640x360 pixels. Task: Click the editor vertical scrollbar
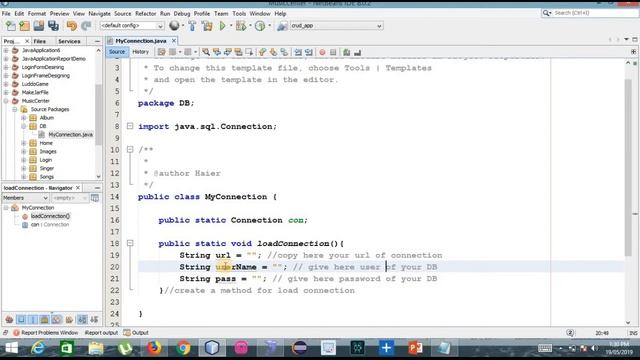coord(628,167)
